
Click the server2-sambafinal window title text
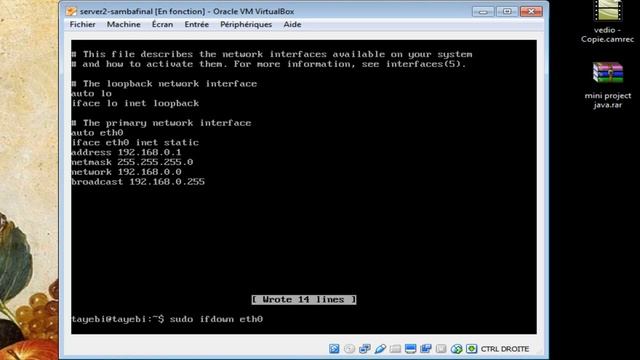[187, 11]
